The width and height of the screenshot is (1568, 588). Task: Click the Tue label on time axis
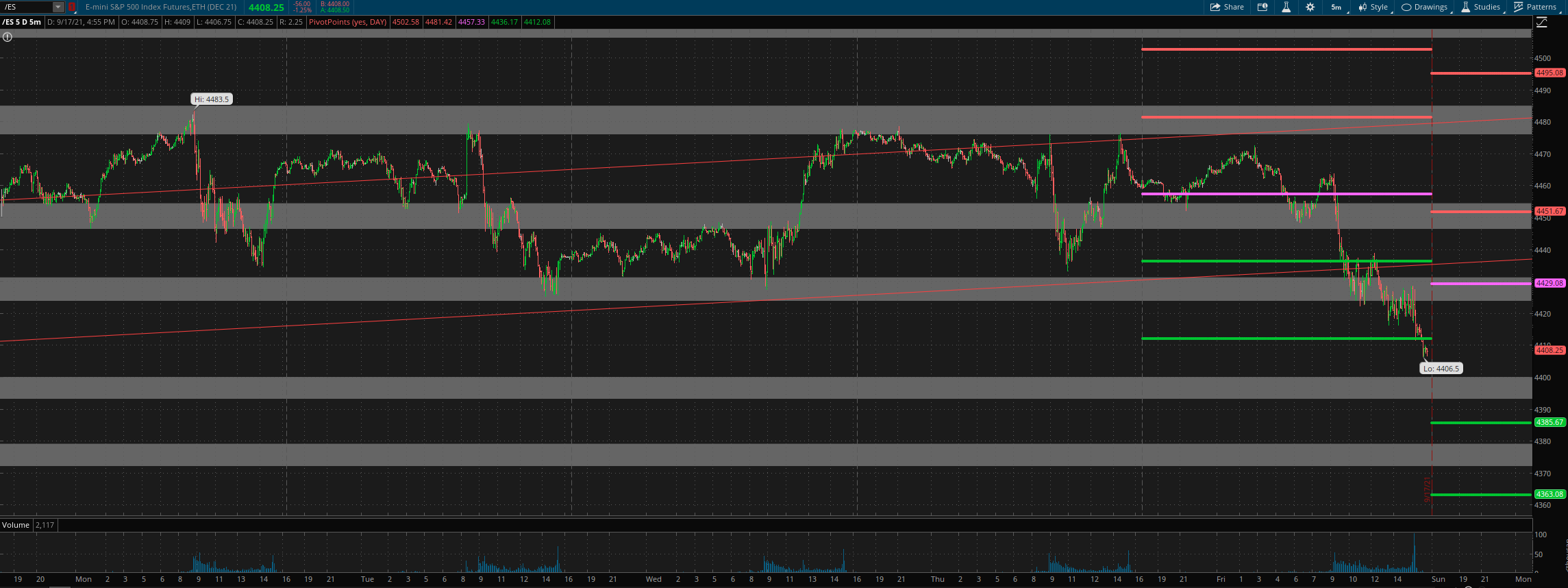coord(368,579)
